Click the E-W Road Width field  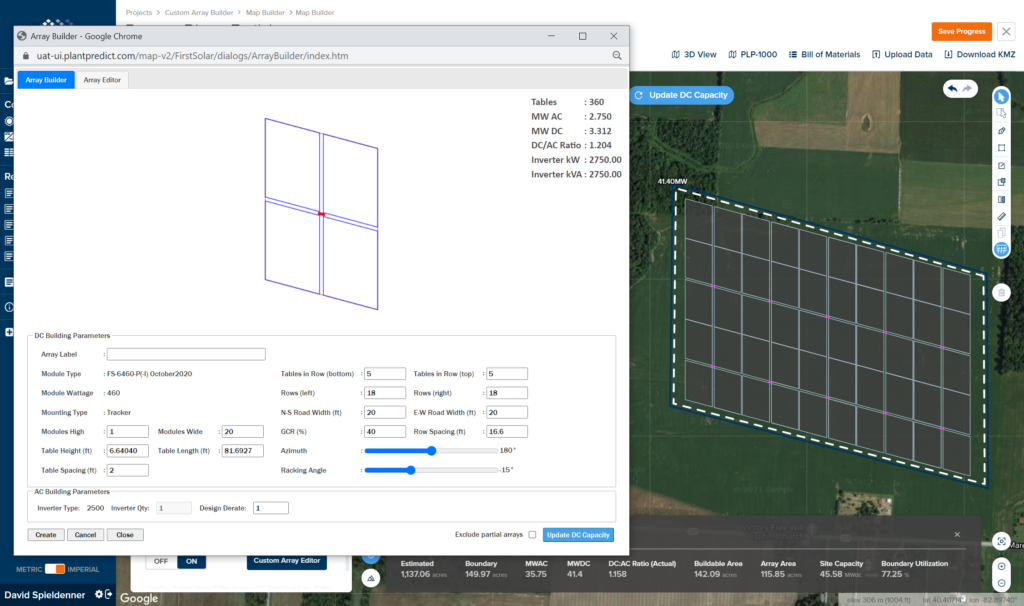click(x=507, y=412)
